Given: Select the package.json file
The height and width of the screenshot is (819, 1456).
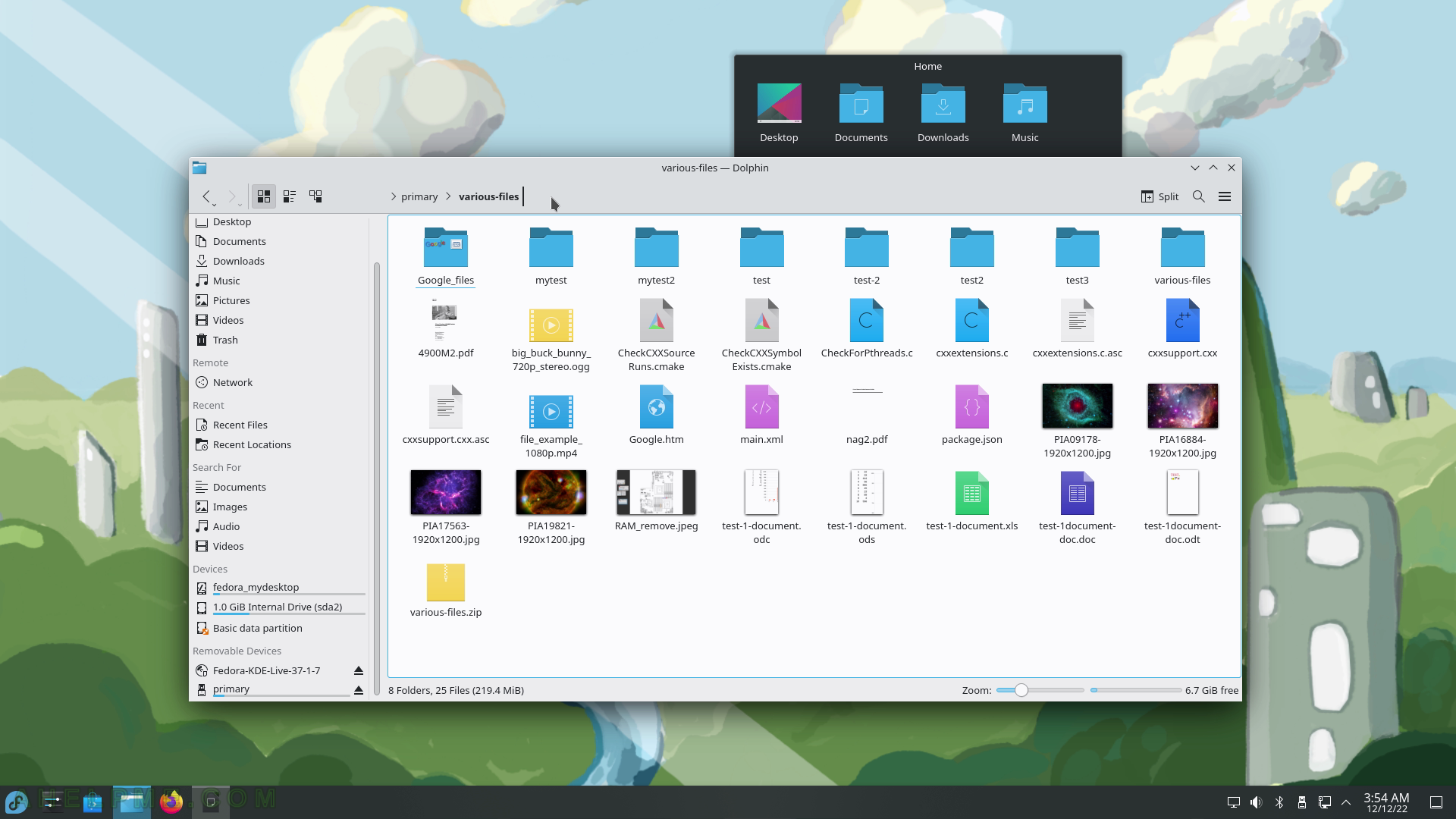Looking at the screenshot, I should point(972,415).
